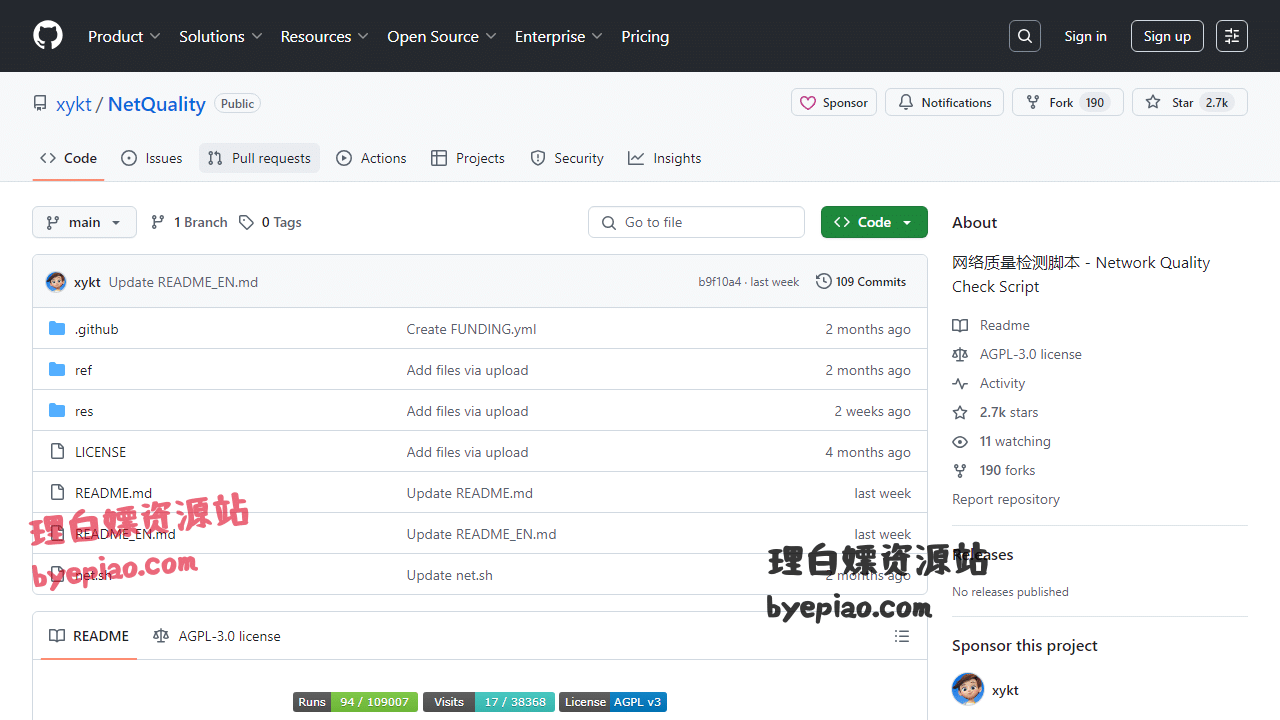Open Update net.sh commit message

[449, 575]
